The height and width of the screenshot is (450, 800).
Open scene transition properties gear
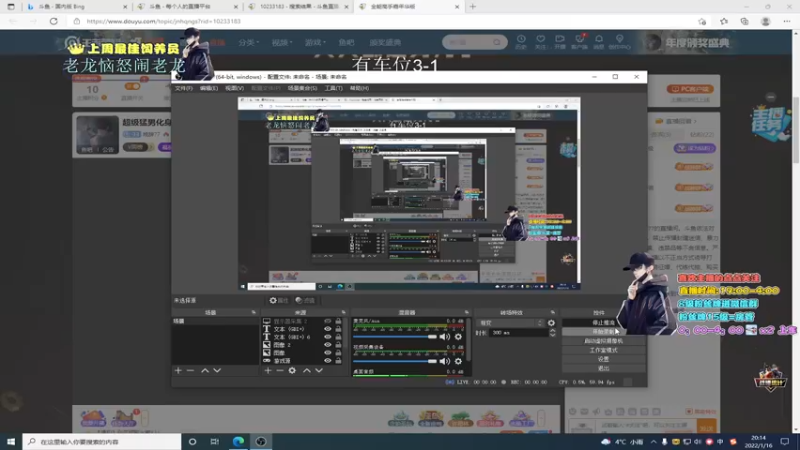coord(551,323)
